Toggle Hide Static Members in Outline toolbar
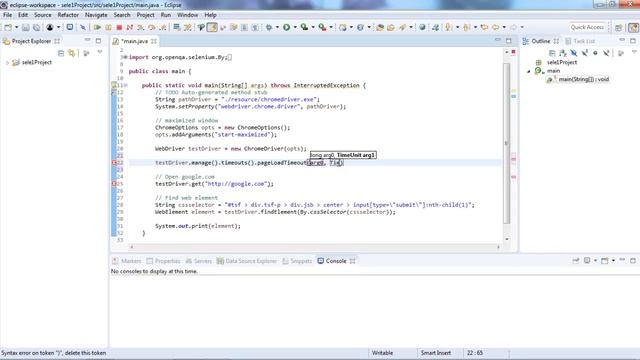The width and height of the screenshot is (640, 360). click(x=585, y=53)
